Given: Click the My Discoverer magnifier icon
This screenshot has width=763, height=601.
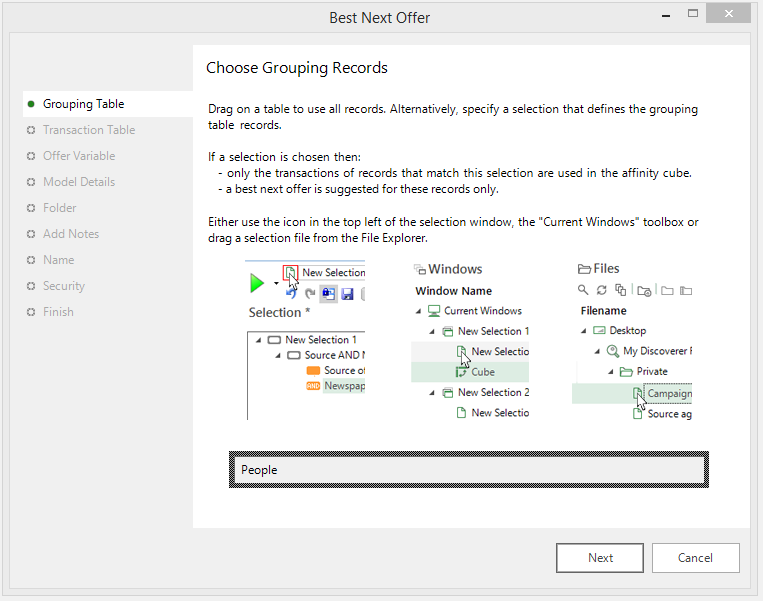Looking at the screenshot, I should point(613,351).
